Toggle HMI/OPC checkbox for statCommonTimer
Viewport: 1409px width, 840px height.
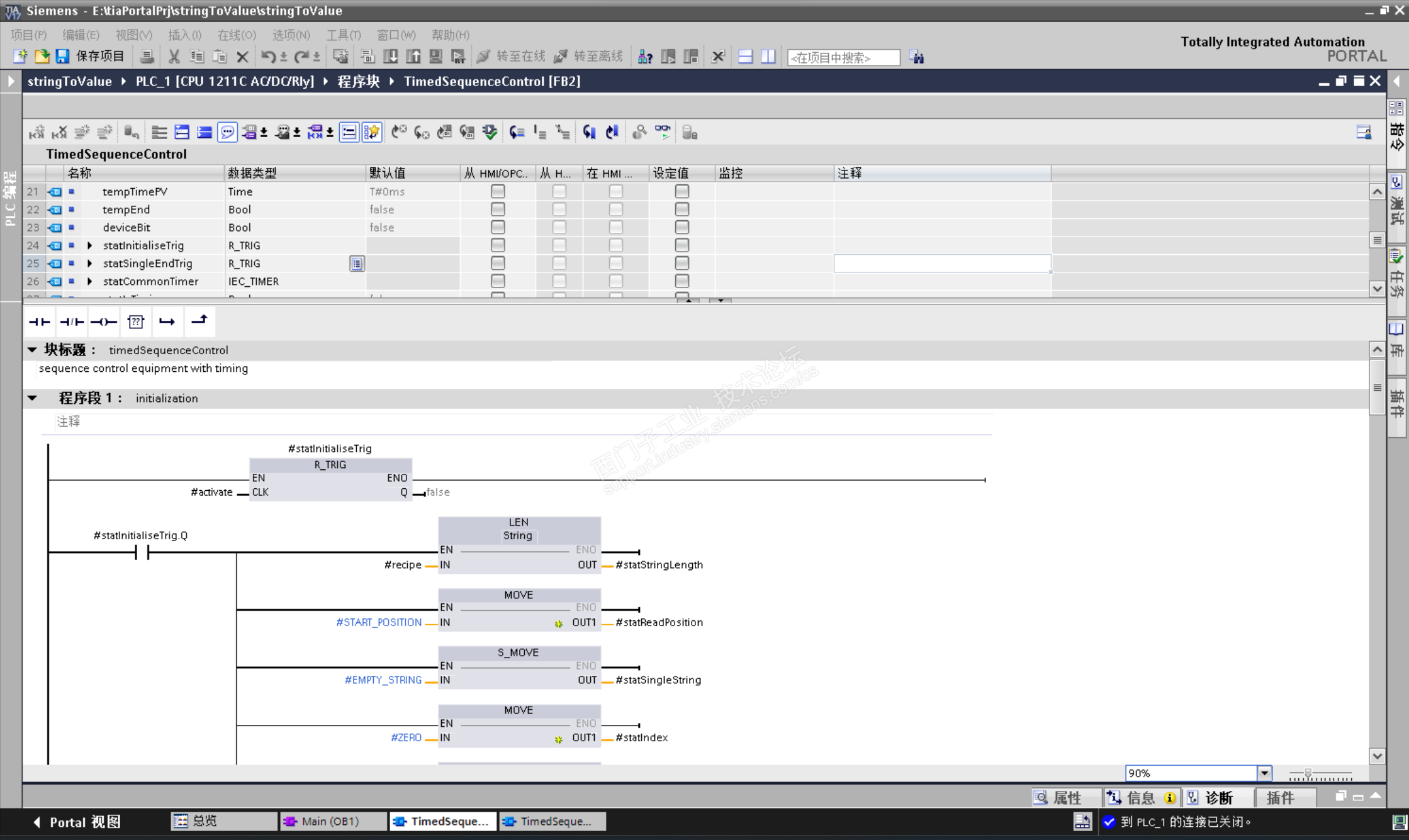pos(497,281)
